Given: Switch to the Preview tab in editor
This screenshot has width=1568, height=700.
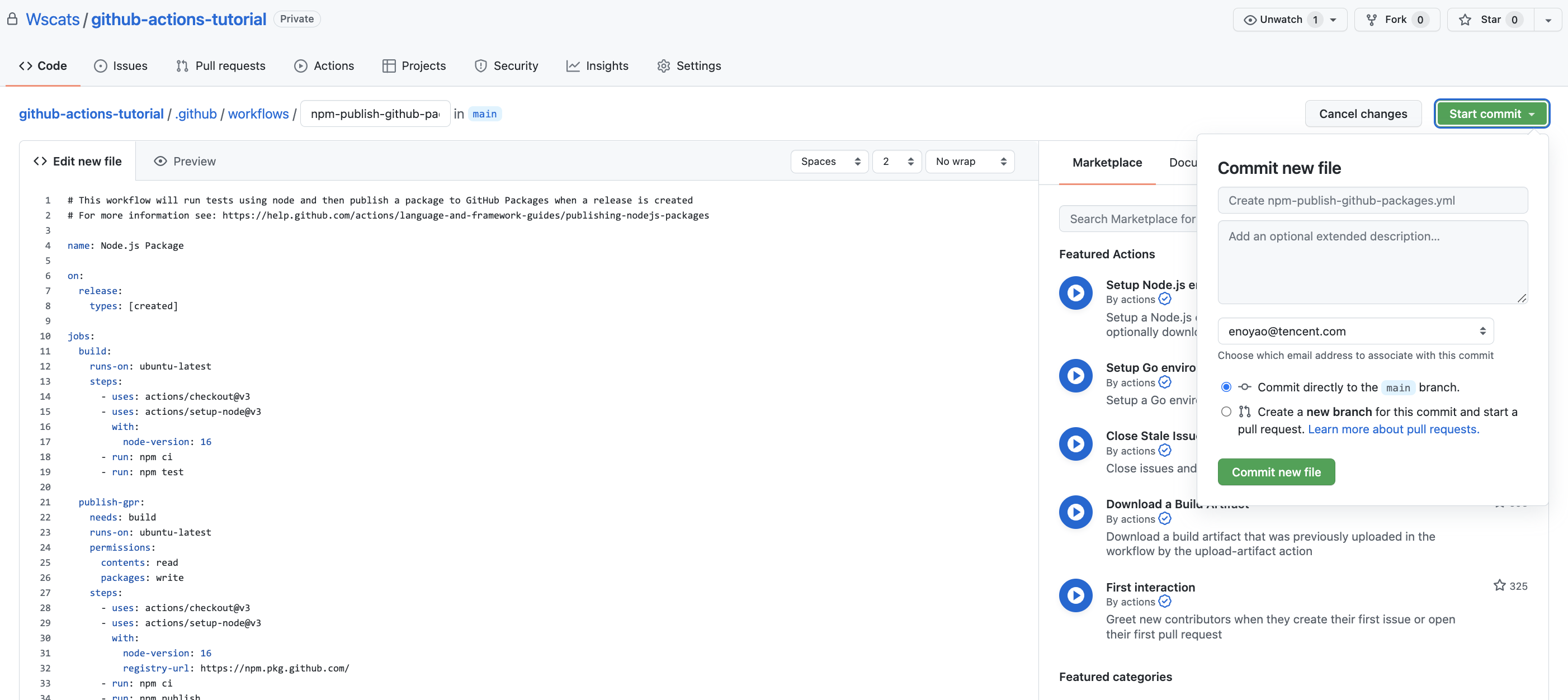Looking at the screenshot, I should pos(185,160).
